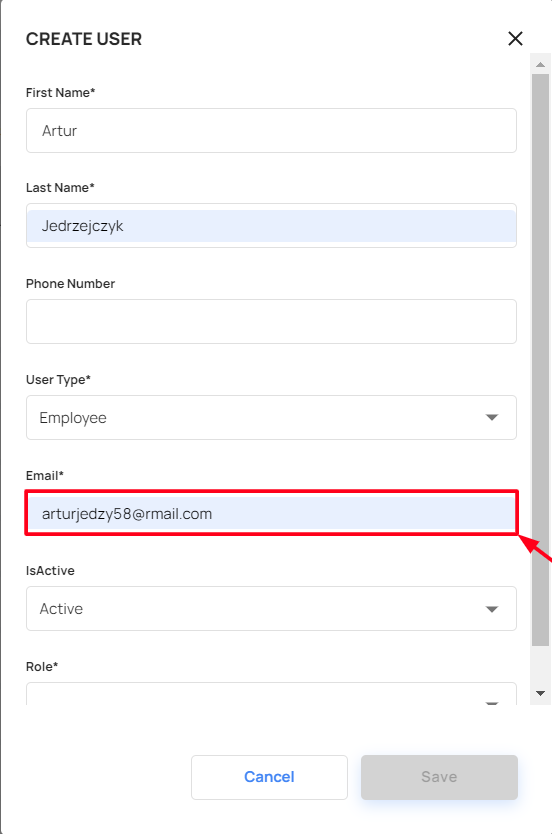Open the User Type dropdown
Screen dimensions: 552x834
[x=271, y=418]
